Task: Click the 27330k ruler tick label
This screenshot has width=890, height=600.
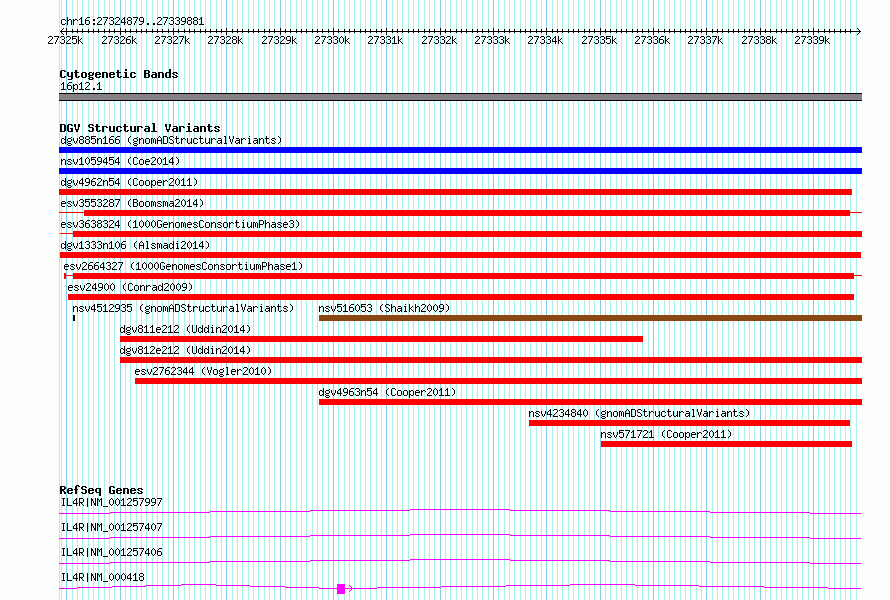Action: pyautogui.click(x=332, y=40)
